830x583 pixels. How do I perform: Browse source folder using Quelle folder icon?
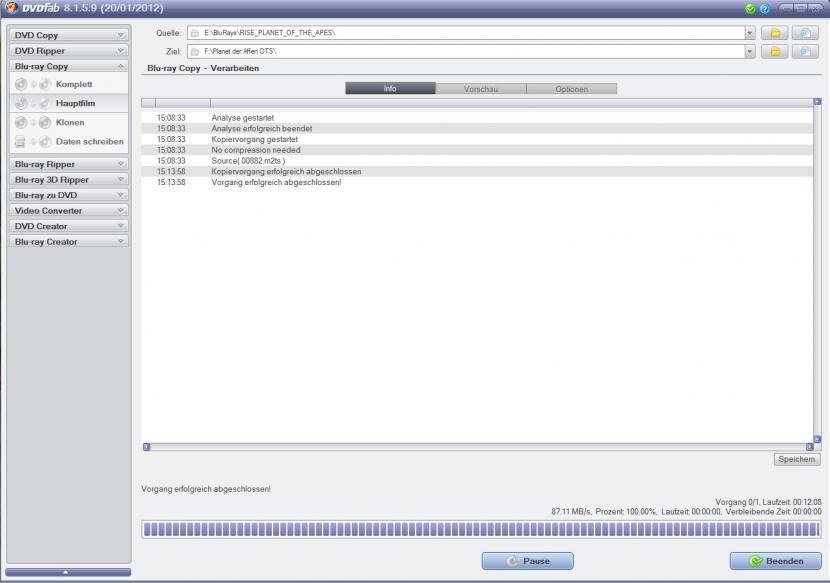tap(775, 33)
